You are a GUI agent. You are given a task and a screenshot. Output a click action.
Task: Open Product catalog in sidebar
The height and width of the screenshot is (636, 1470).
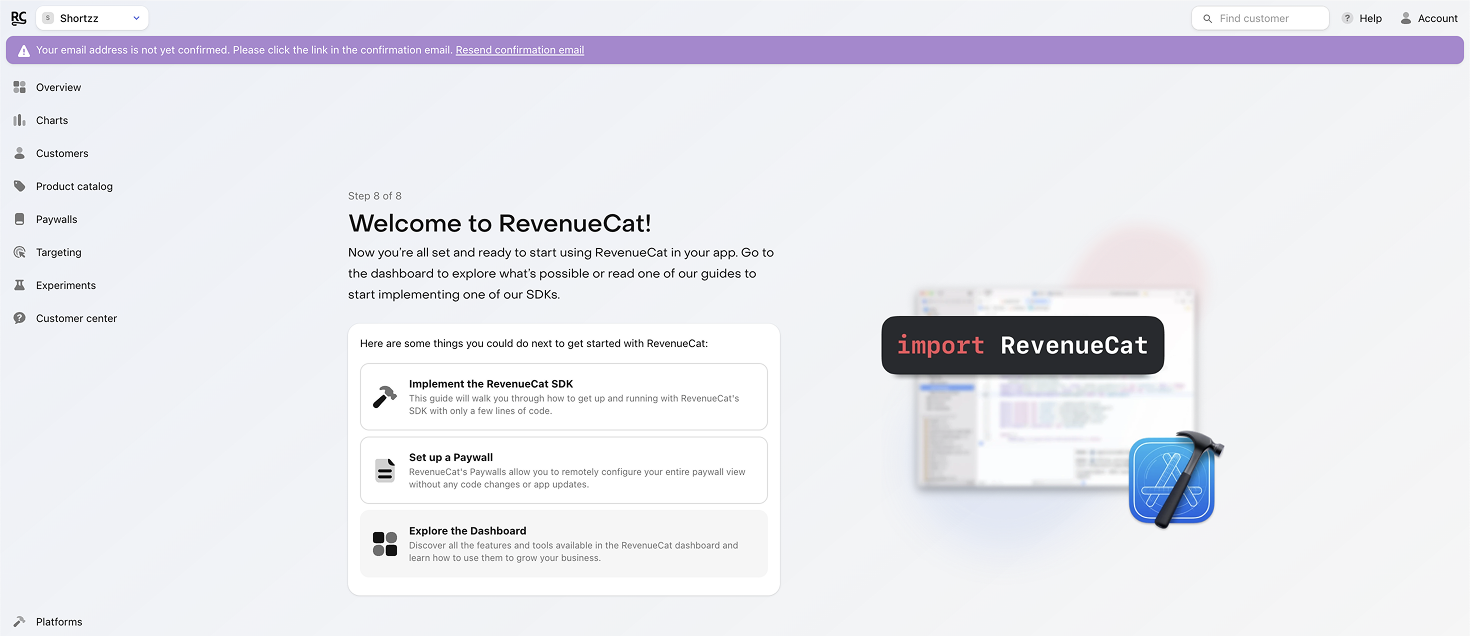tap(74, 186)
